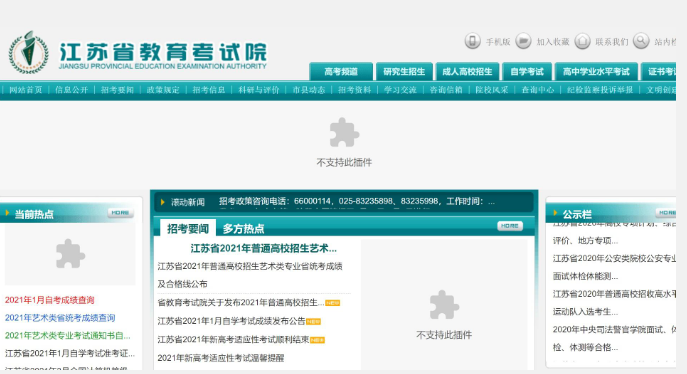
Task: Click the site search magnifier icon
Action: (641, 41)
